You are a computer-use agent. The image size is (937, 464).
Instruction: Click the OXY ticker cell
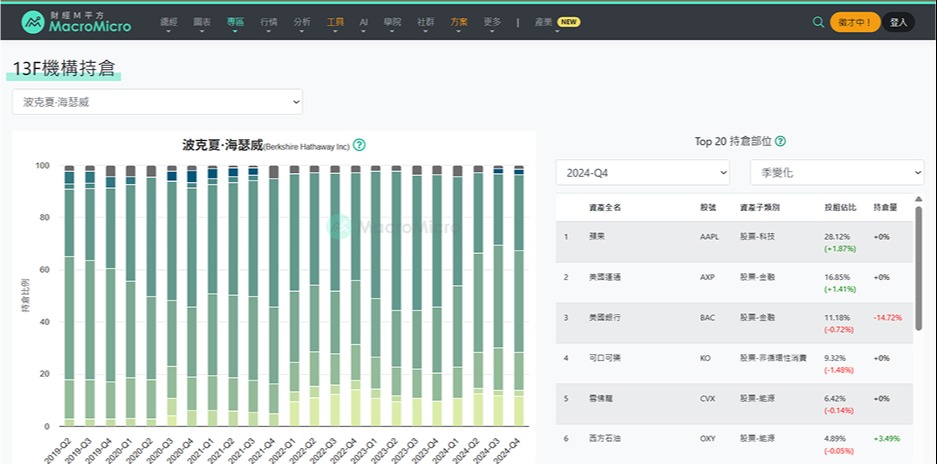[708, 439]
